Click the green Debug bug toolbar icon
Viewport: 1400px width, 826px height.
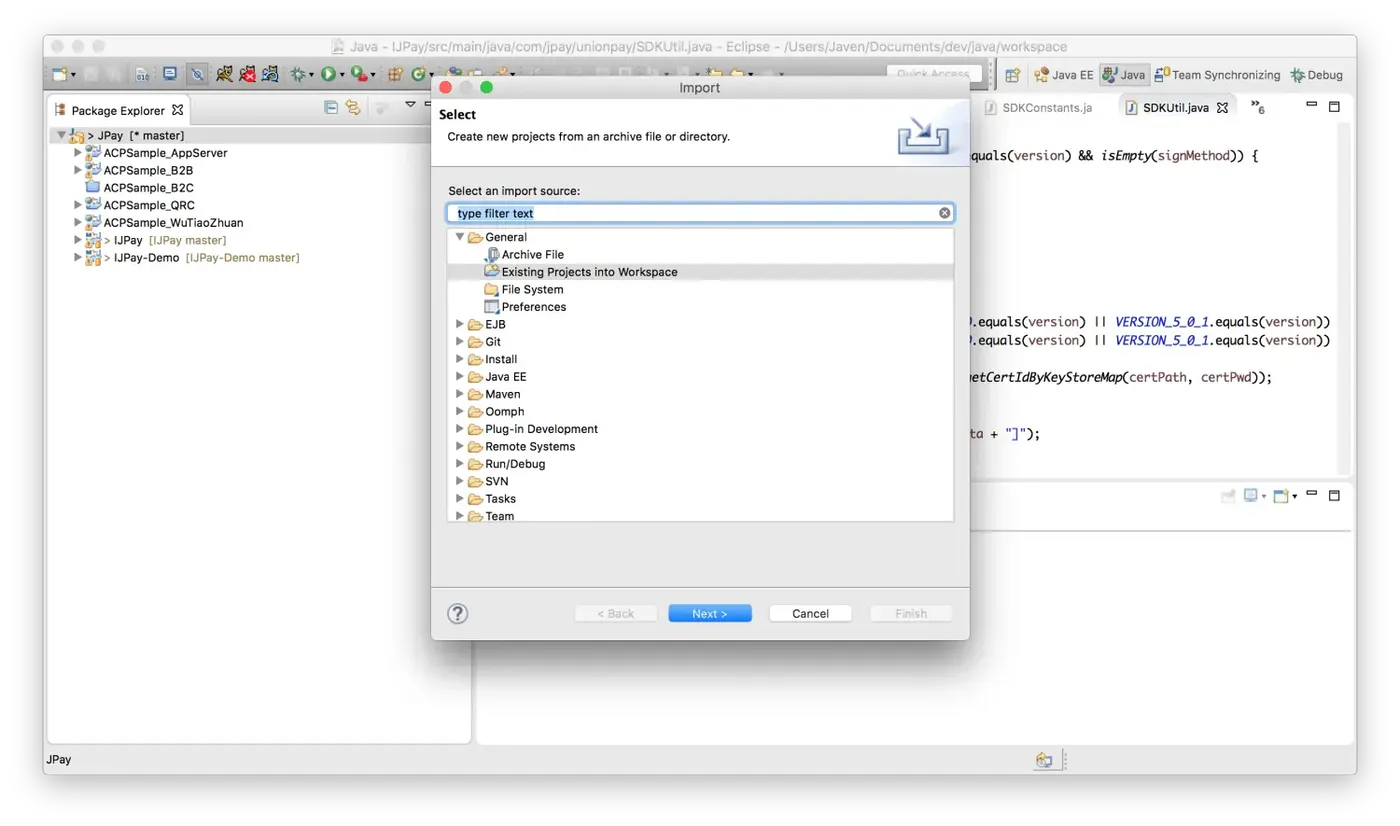pos(297,74)
